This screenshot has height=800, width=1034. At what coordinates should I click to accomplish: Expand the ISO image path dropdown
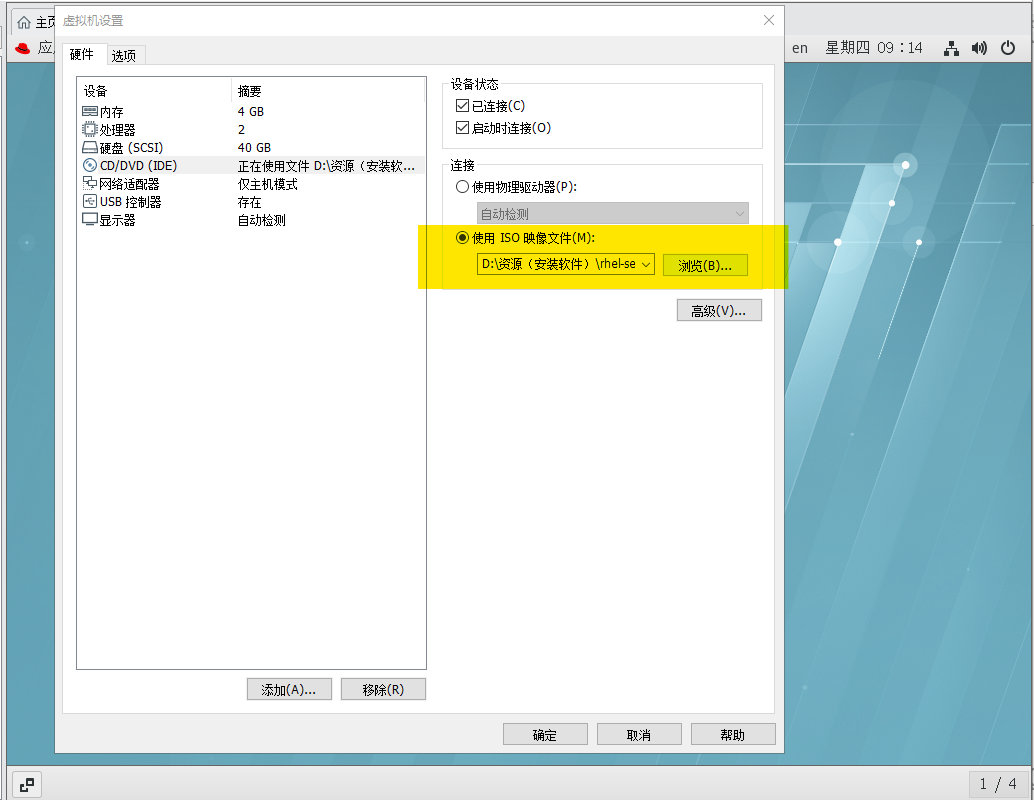pyautogui.click(x=645, y=264)
